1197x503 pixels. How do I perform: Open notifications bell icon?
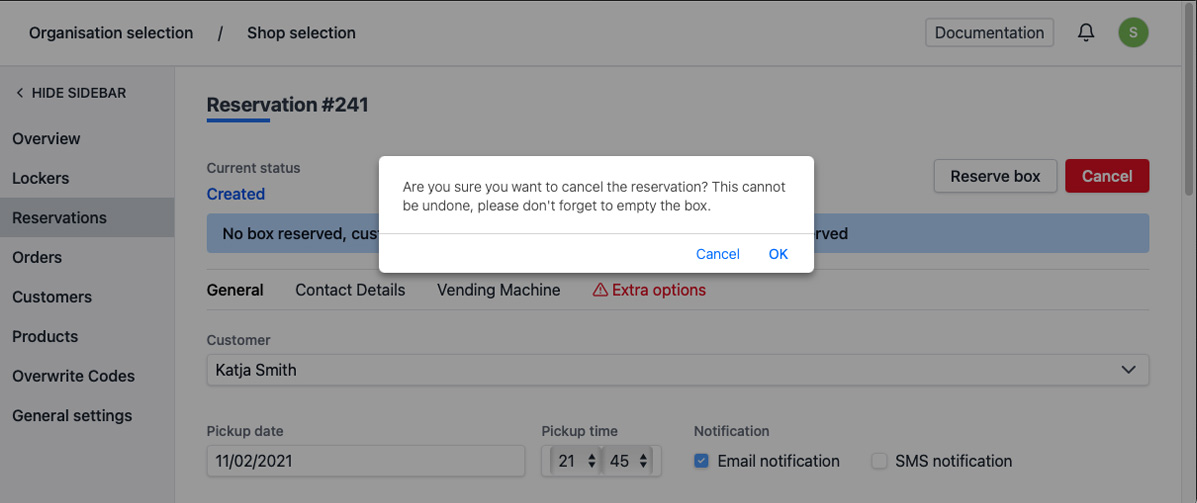pyautogui.click(x=1086, y=33)
